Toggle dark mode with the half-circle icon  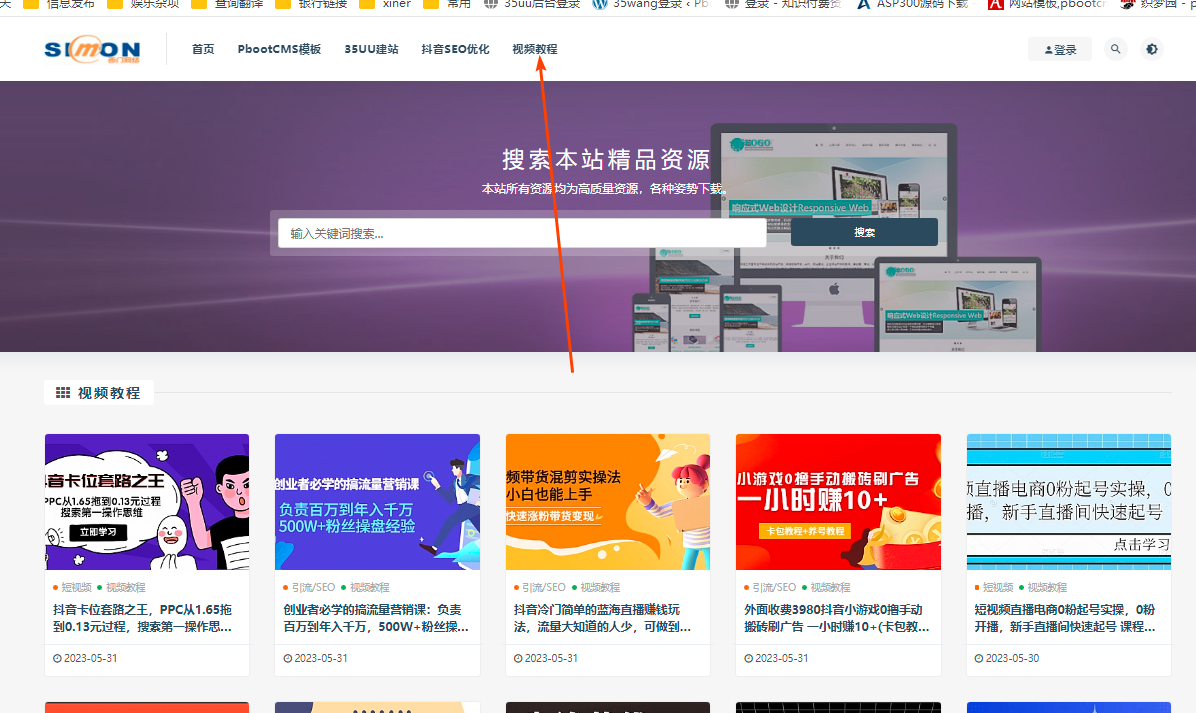[1152, 49]
